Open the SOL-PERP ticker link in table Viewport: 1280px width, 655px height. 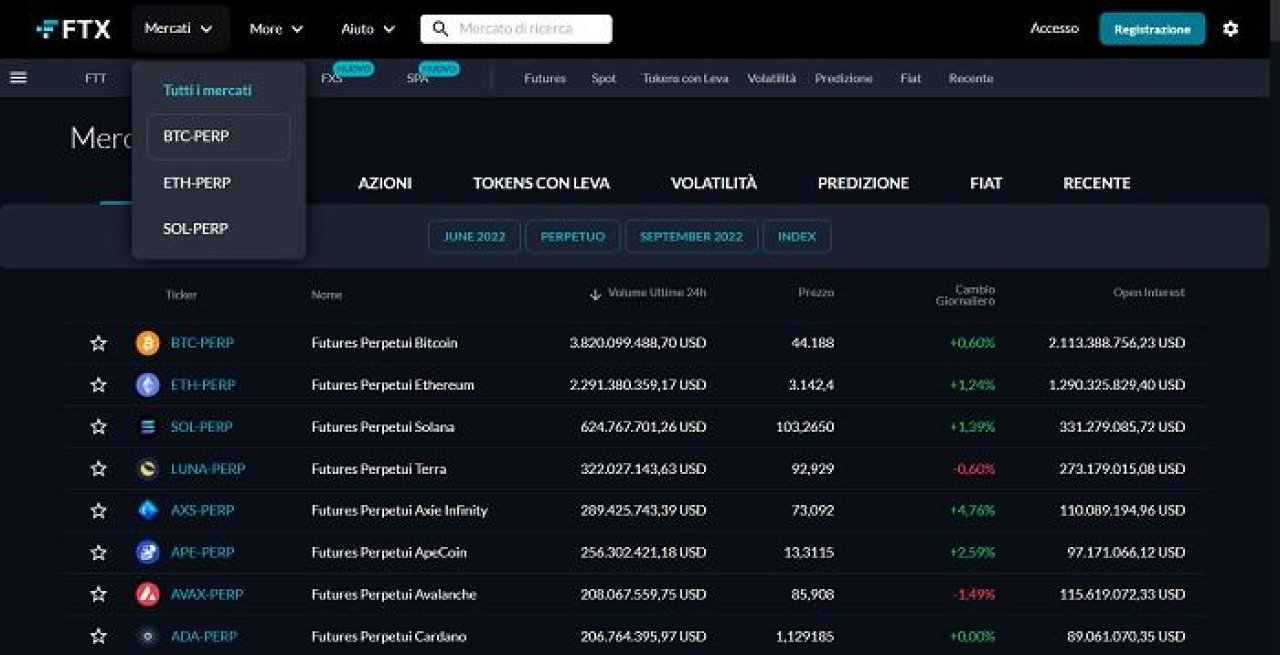point(201,427)
